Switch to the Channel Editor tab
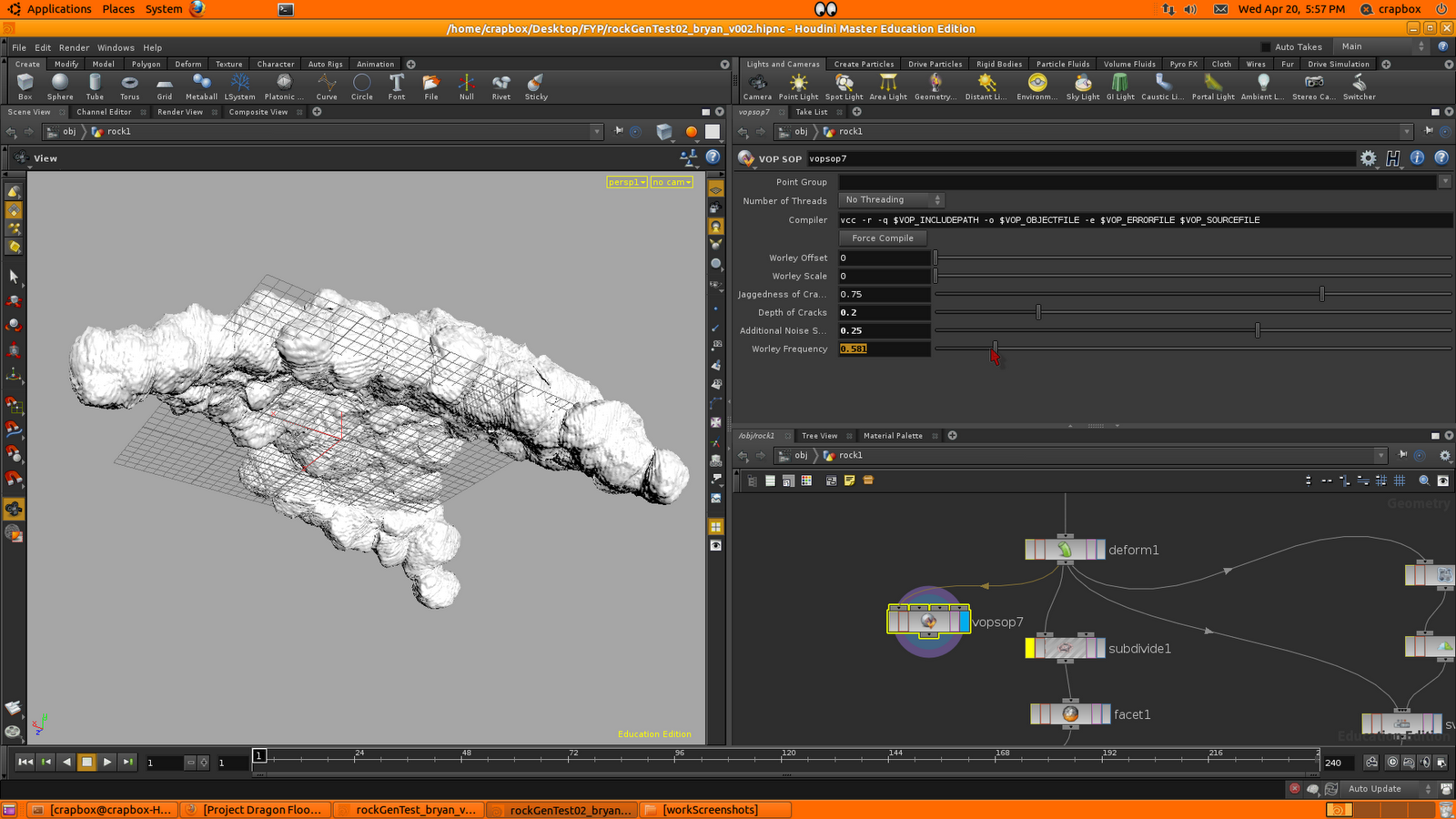The image size is (1456, 819). (104, 112)
